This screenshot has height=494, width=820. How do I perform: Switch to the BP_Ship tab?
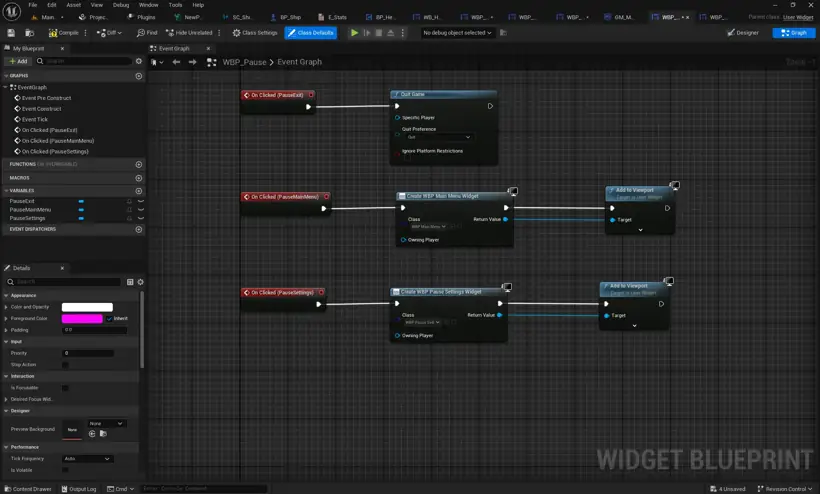[287, 17]
